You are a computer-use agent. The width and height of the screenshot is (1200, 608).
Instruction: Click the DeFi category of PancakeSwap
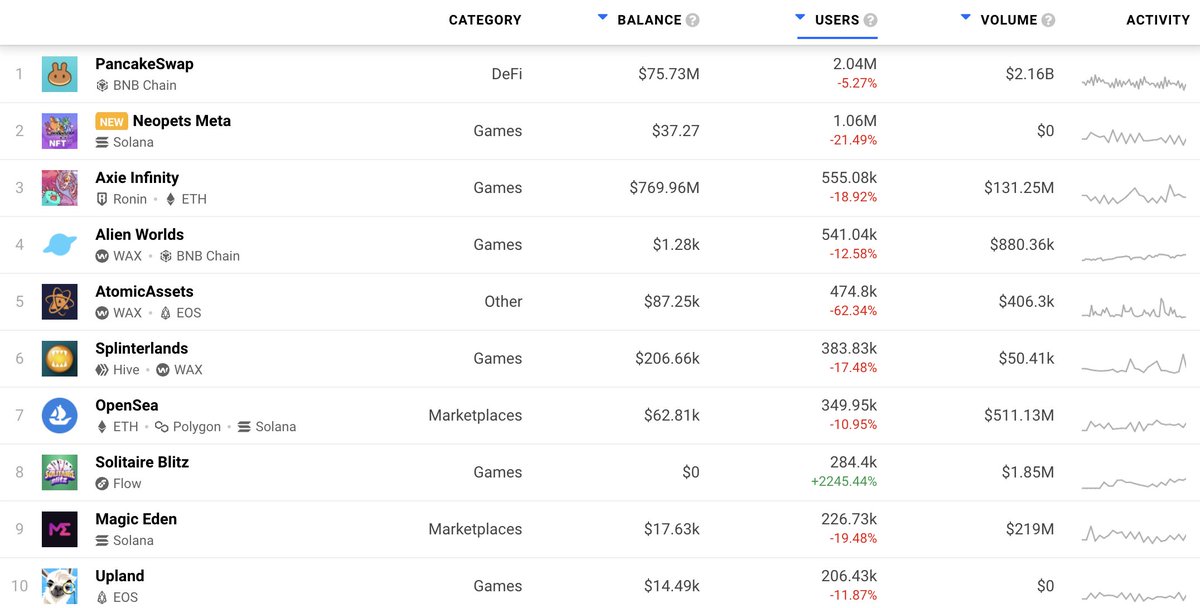pyautogui.click(x=505, y=74)
